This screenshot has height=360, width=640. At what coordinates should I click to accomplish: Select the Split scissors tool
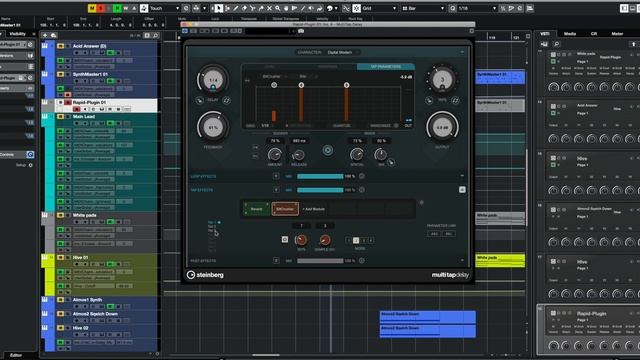tap(253, 8)
